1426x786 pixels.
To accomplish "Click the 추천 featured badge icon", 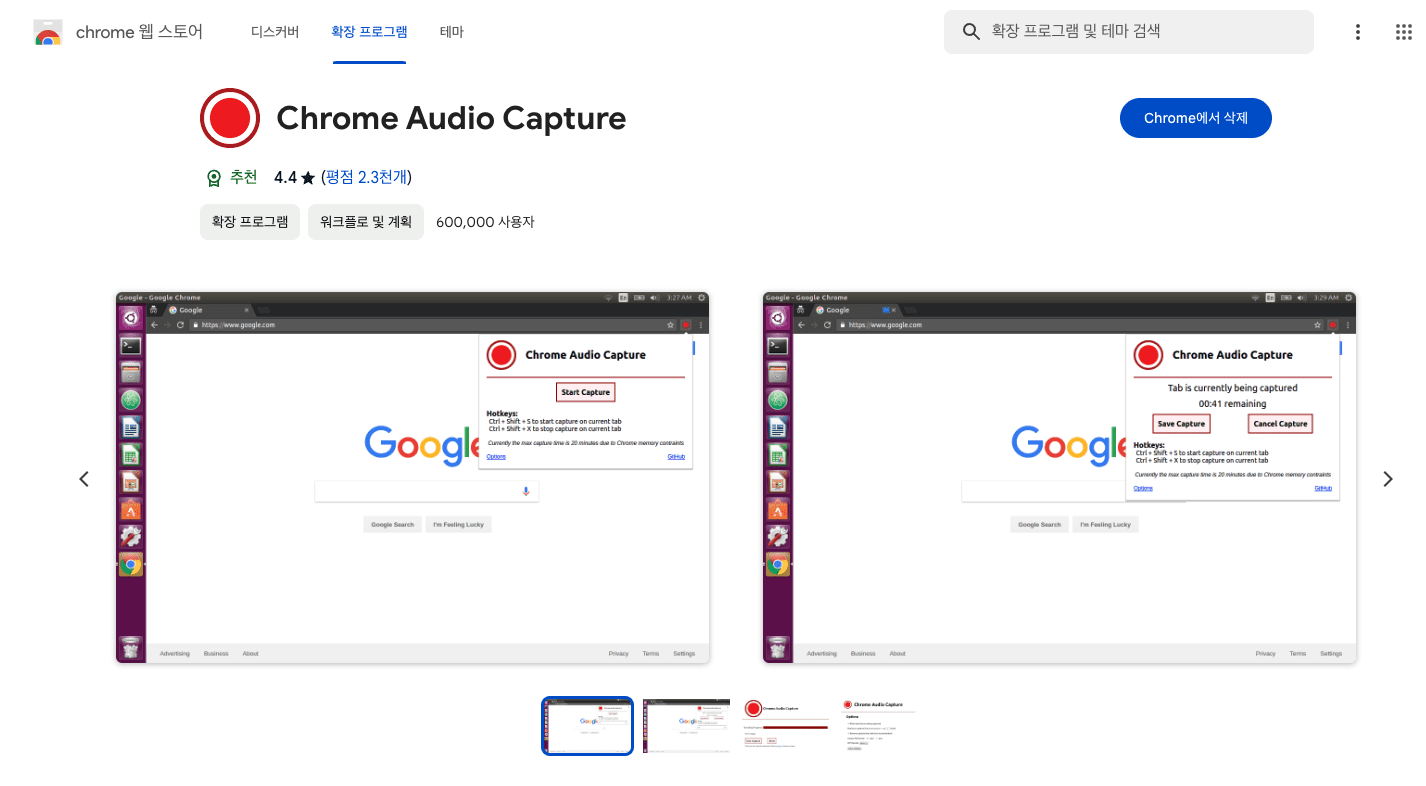I will [x=213, y=178].
